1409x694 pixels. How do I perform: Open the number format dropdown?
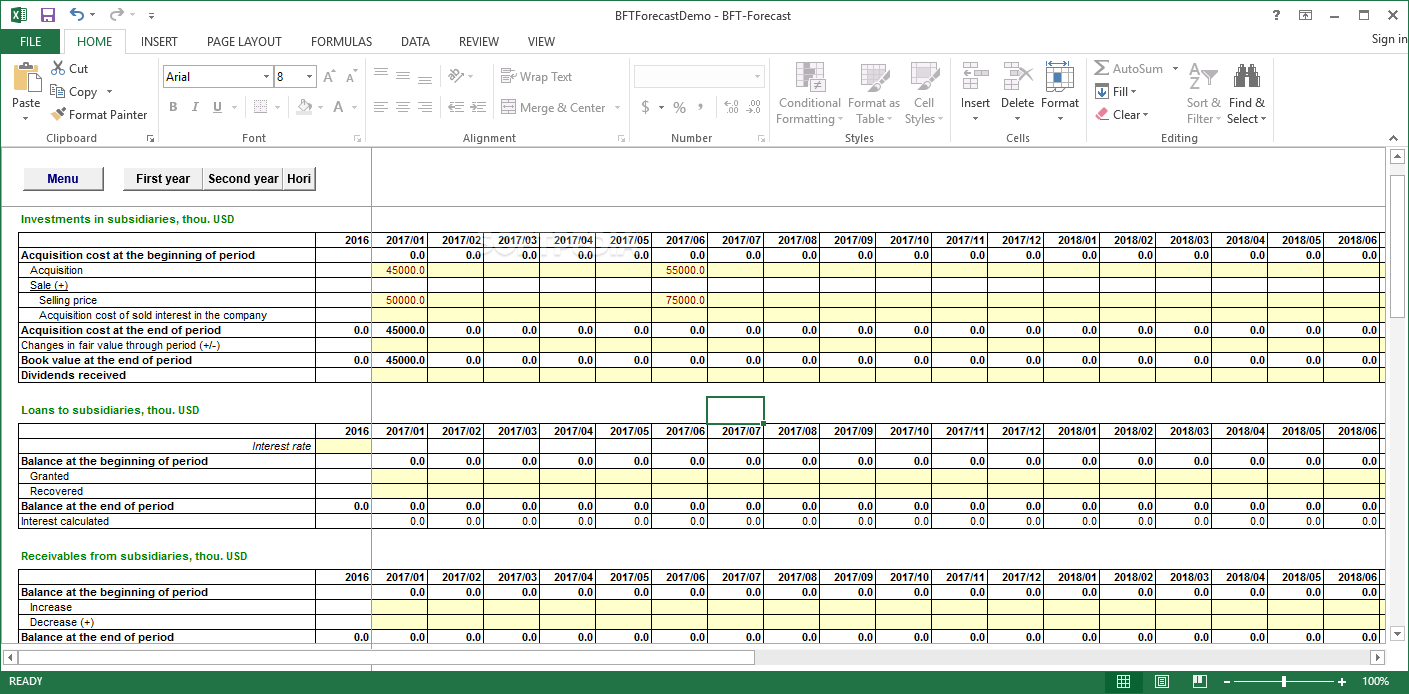757,77
